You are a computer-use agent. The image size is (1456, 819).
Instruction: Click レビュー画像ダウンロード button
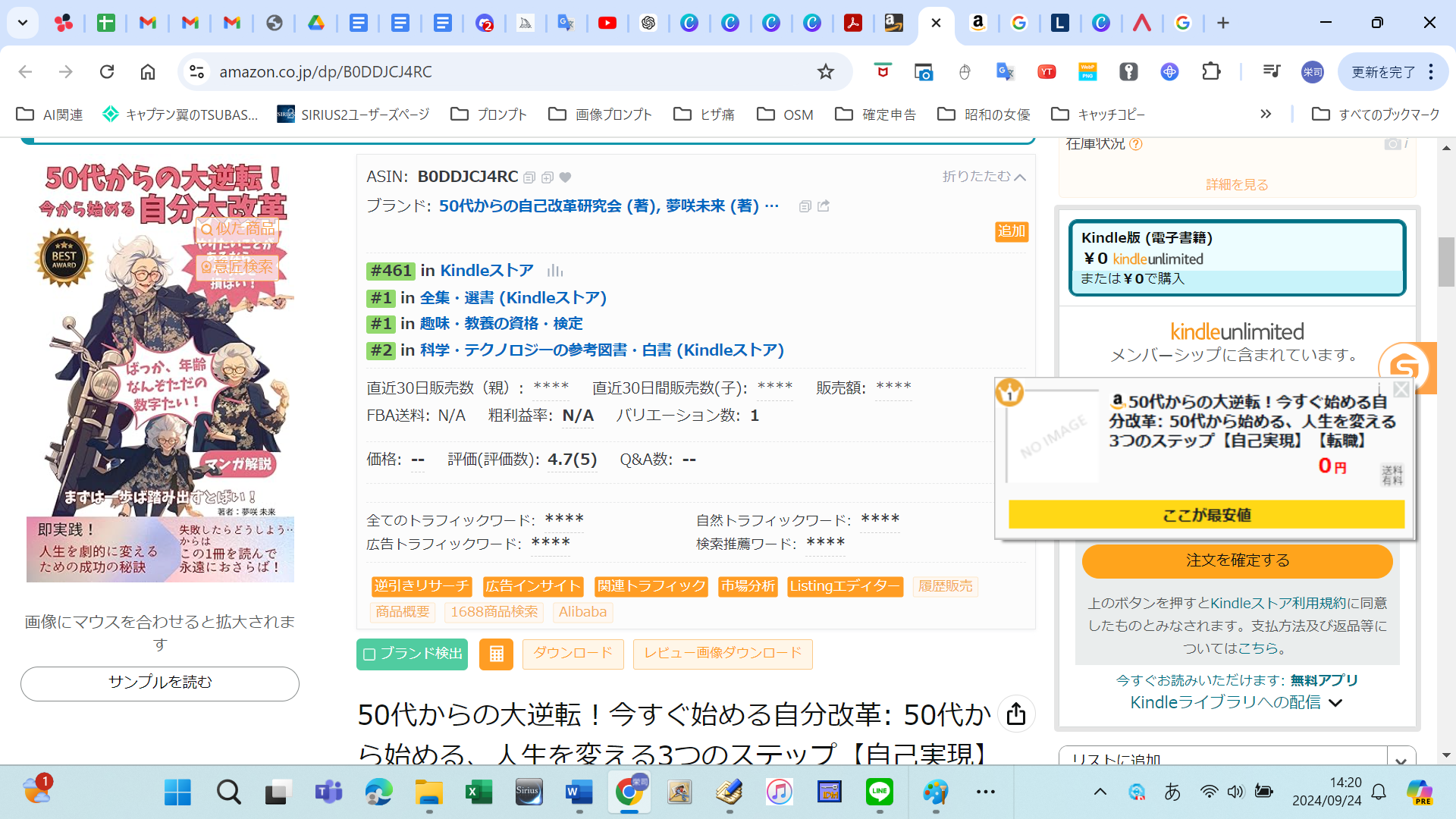coord(723,654)
